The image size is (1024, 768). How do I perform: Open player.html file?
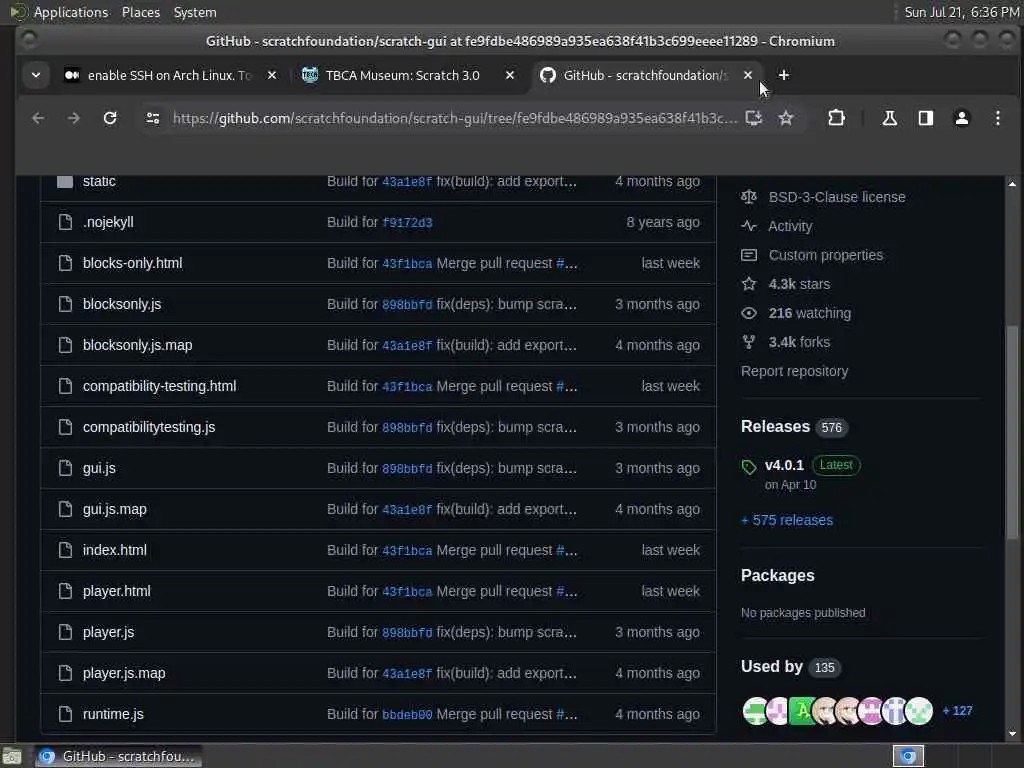116,591
